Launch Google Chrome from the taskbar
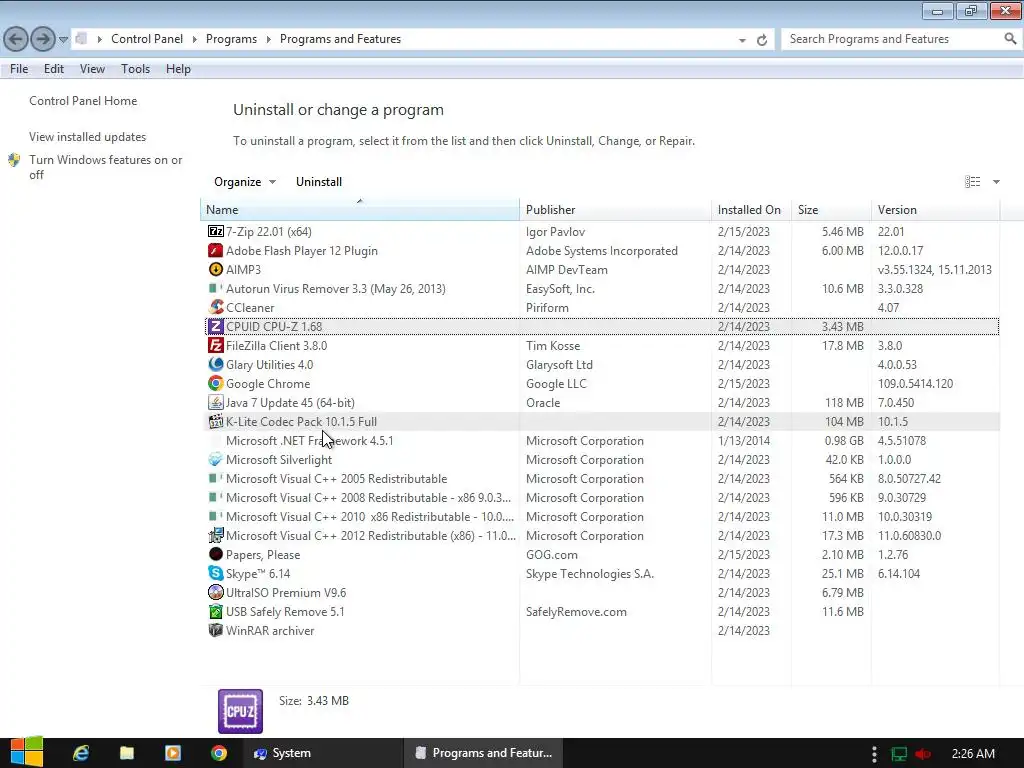 [x=219, y=753]
